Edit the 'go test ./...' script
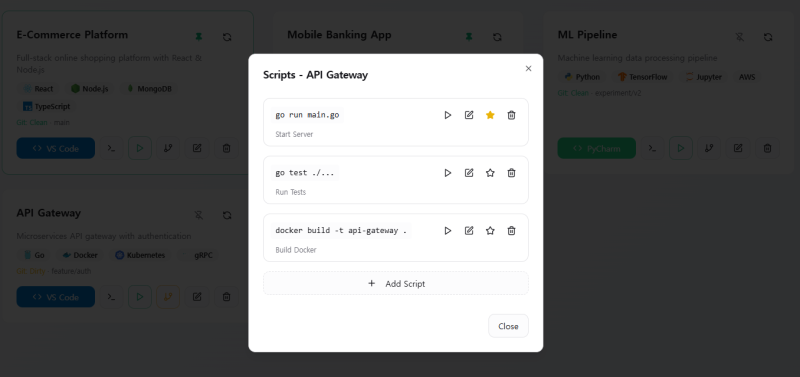 click(x=469, y=173)
